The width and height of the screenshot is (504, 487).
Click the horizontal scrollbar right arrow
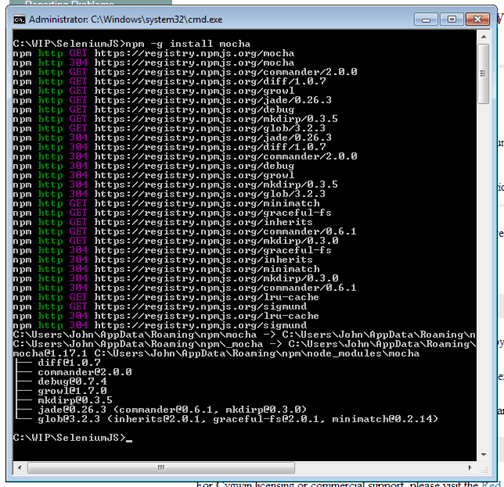[x=470, y=468]
